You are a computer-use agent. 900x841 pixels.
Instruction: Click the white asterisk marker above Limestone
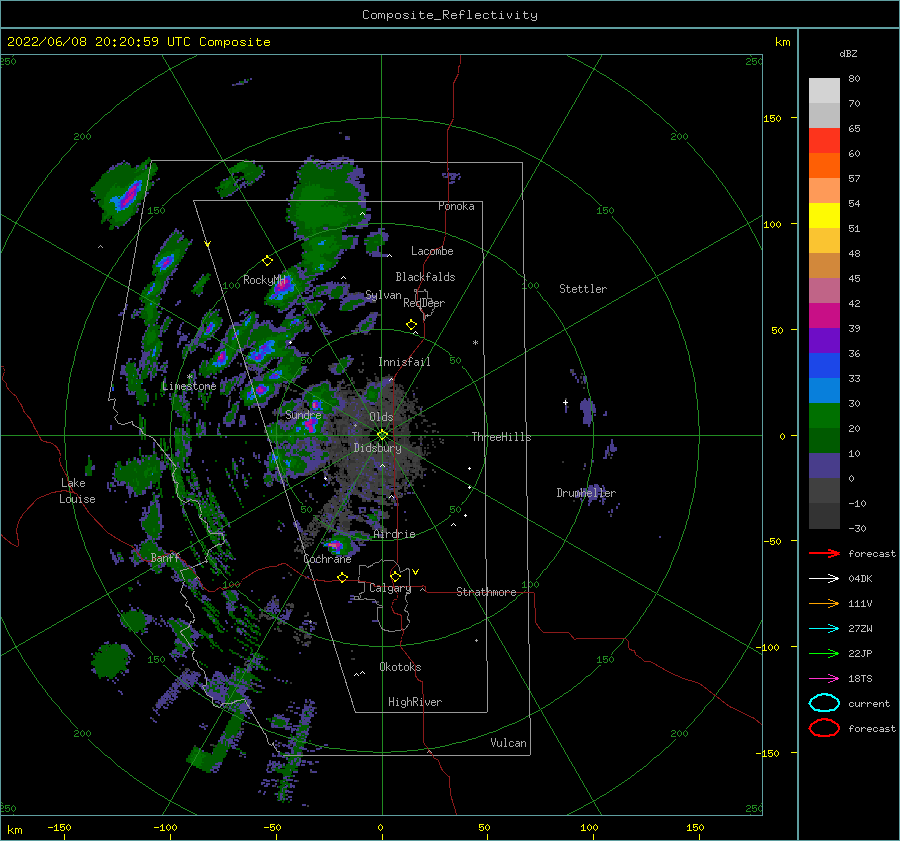pos(190,377)
